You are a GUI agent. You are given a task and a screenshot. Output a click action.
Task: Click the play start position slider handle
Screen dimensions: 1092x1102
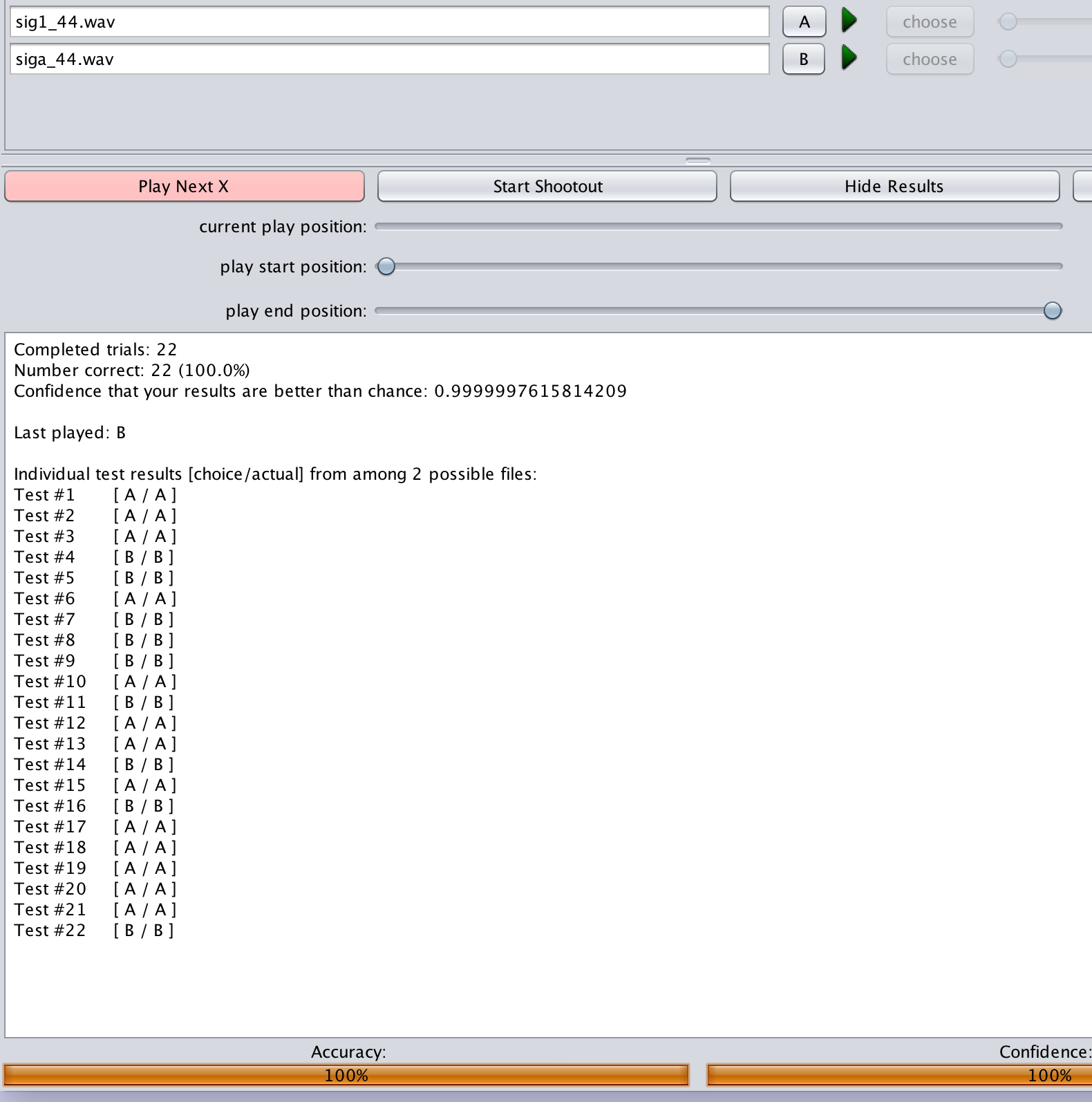[386, 266]
